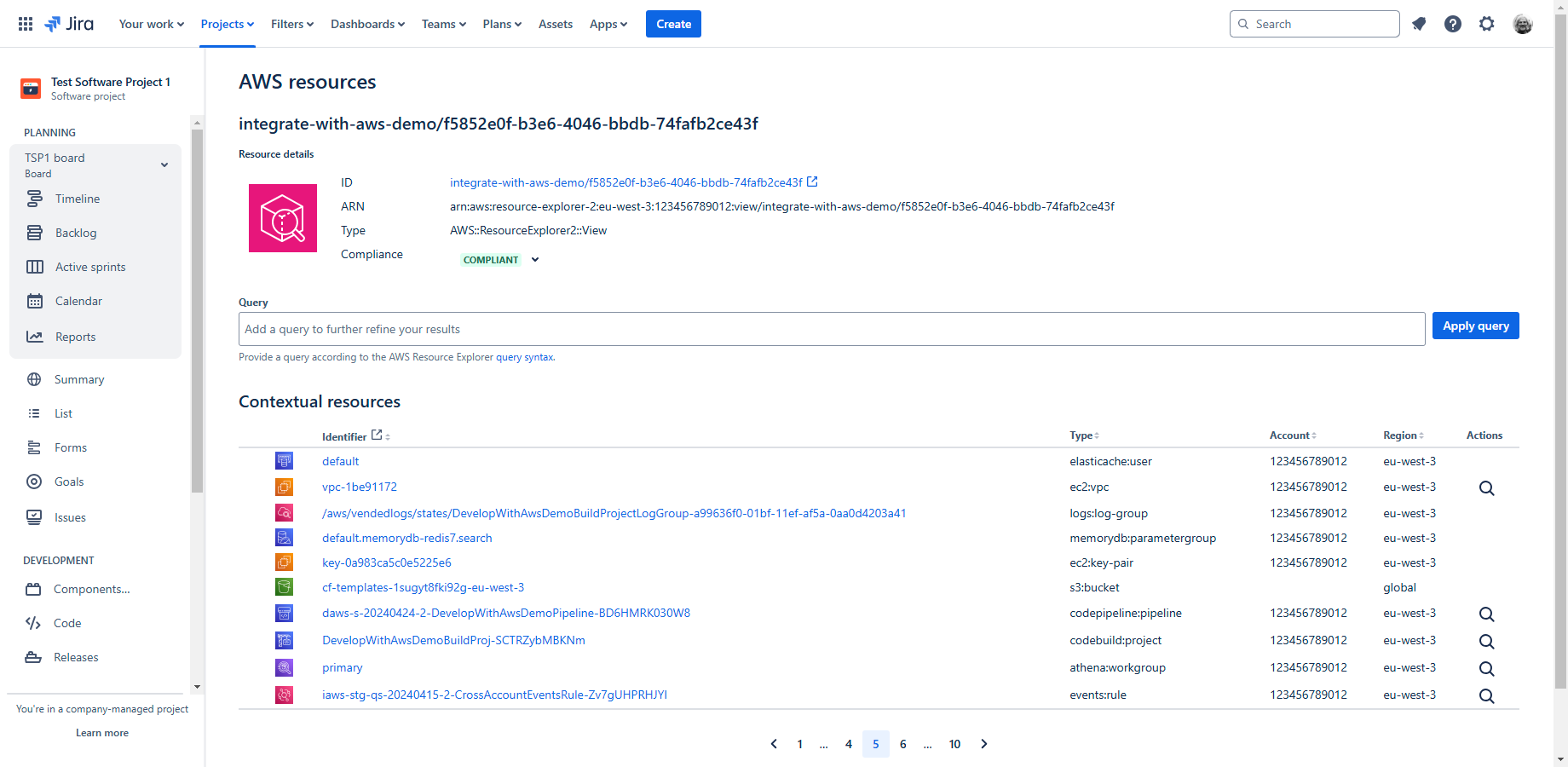
Task: Open Active sprints in the sidebar
Action: click(90, 267)
